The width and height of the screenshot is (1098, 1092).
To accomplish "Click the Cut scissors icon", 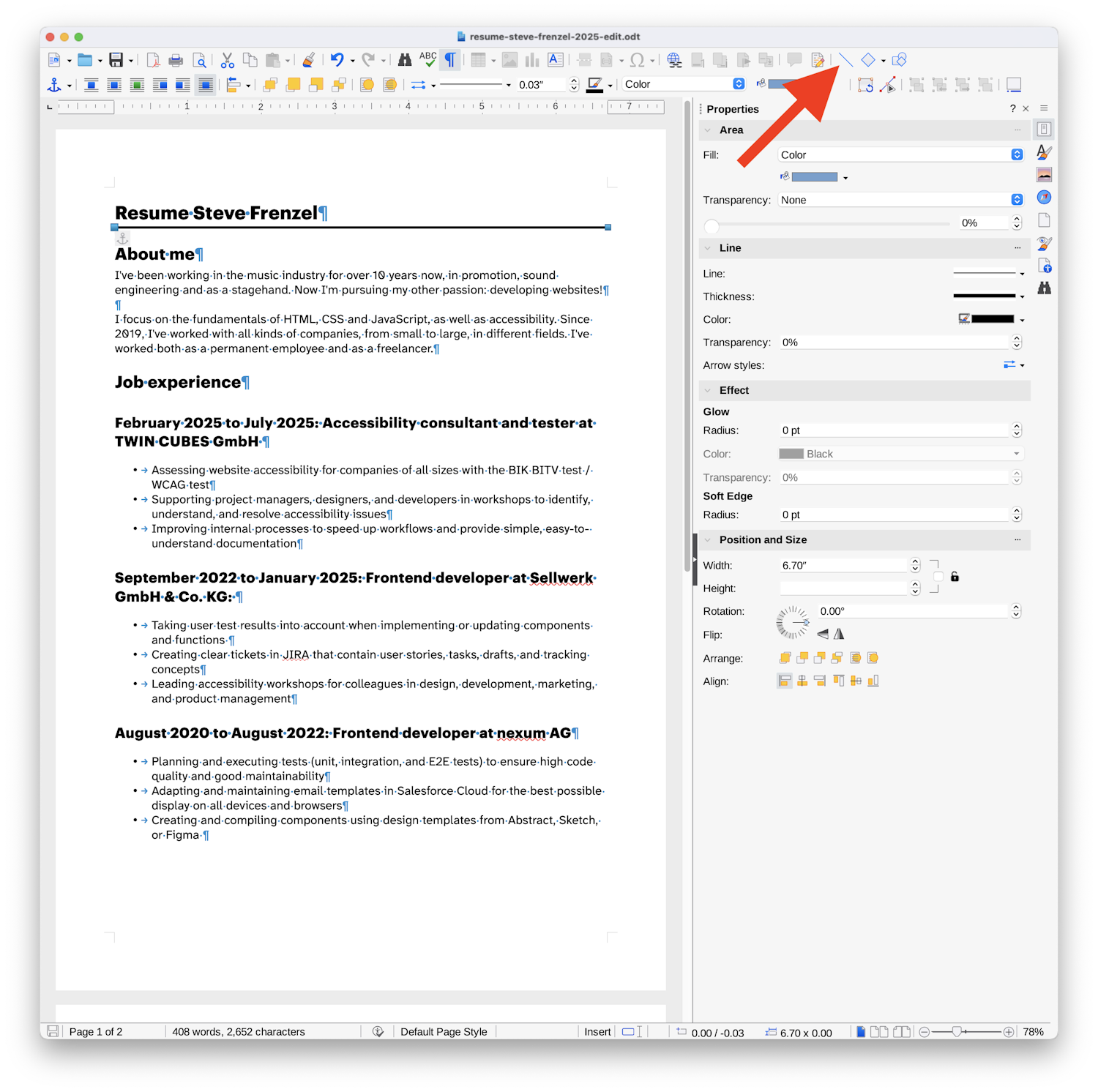I will 227,60.
